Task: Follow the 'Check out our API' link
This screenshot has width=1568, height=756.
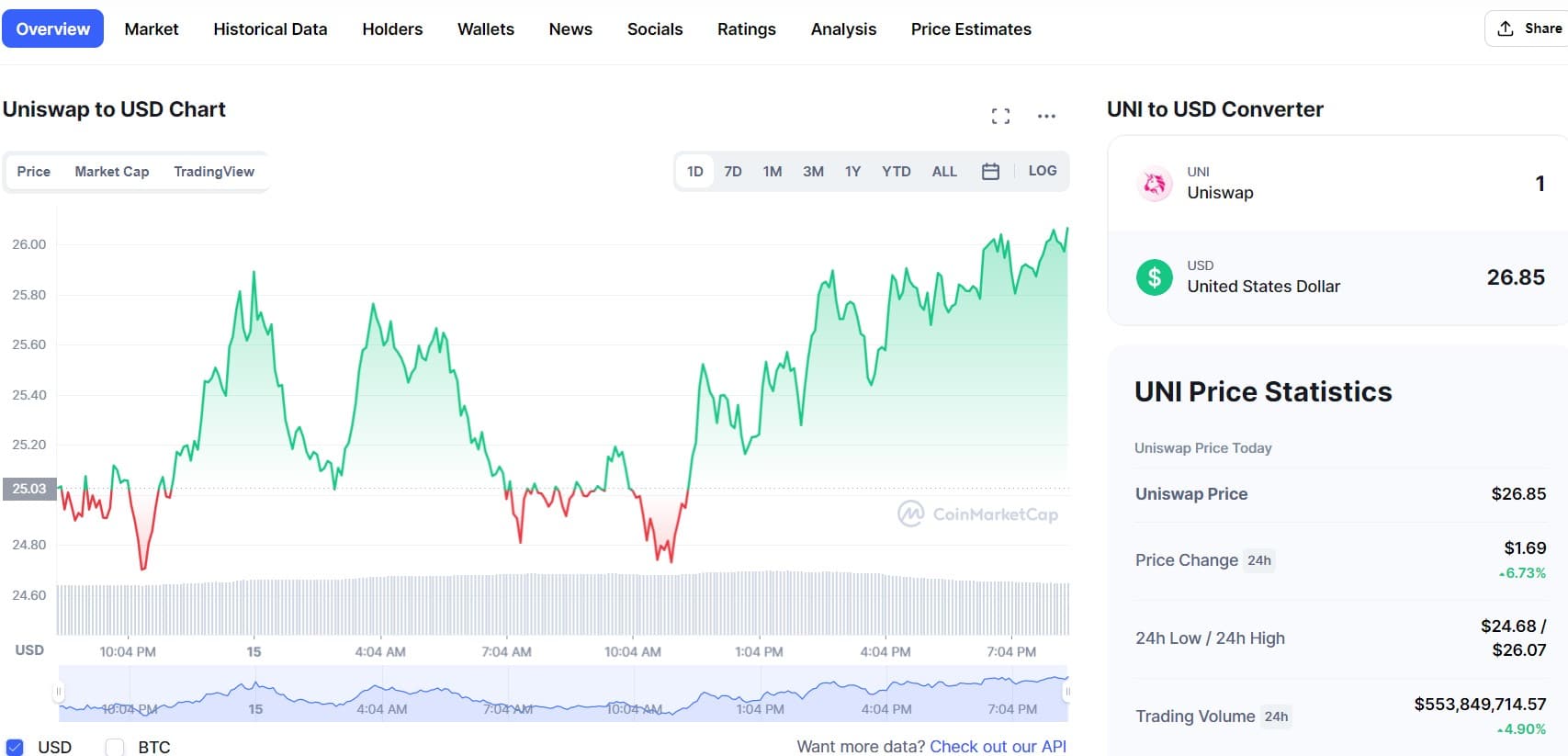Action: tap(998, 747)
